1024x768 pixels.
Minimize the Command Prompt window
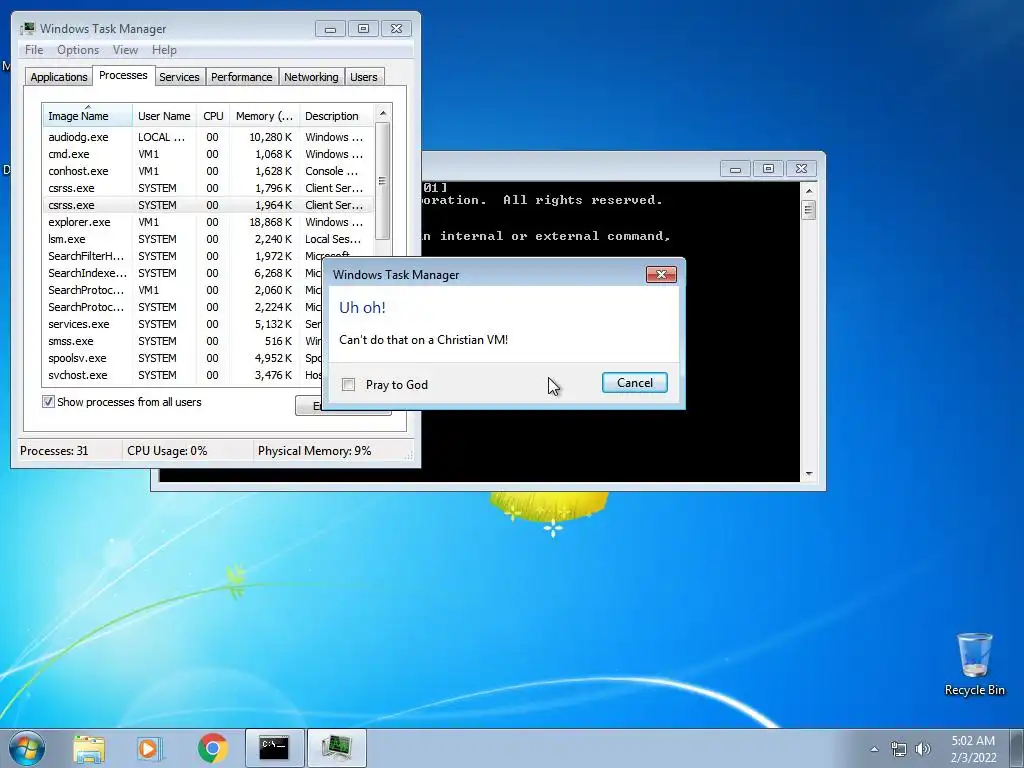(735, 169)
